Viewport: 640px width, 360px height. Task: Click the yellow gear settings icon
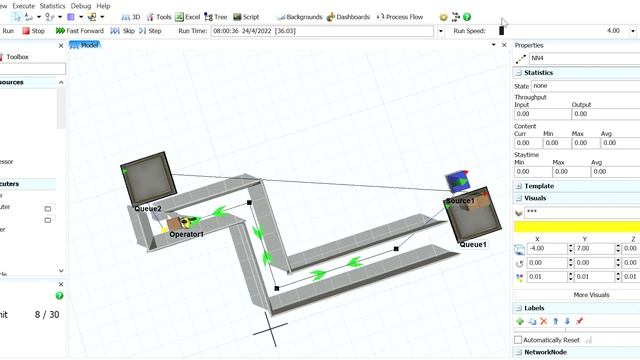(x=443, y=17)
